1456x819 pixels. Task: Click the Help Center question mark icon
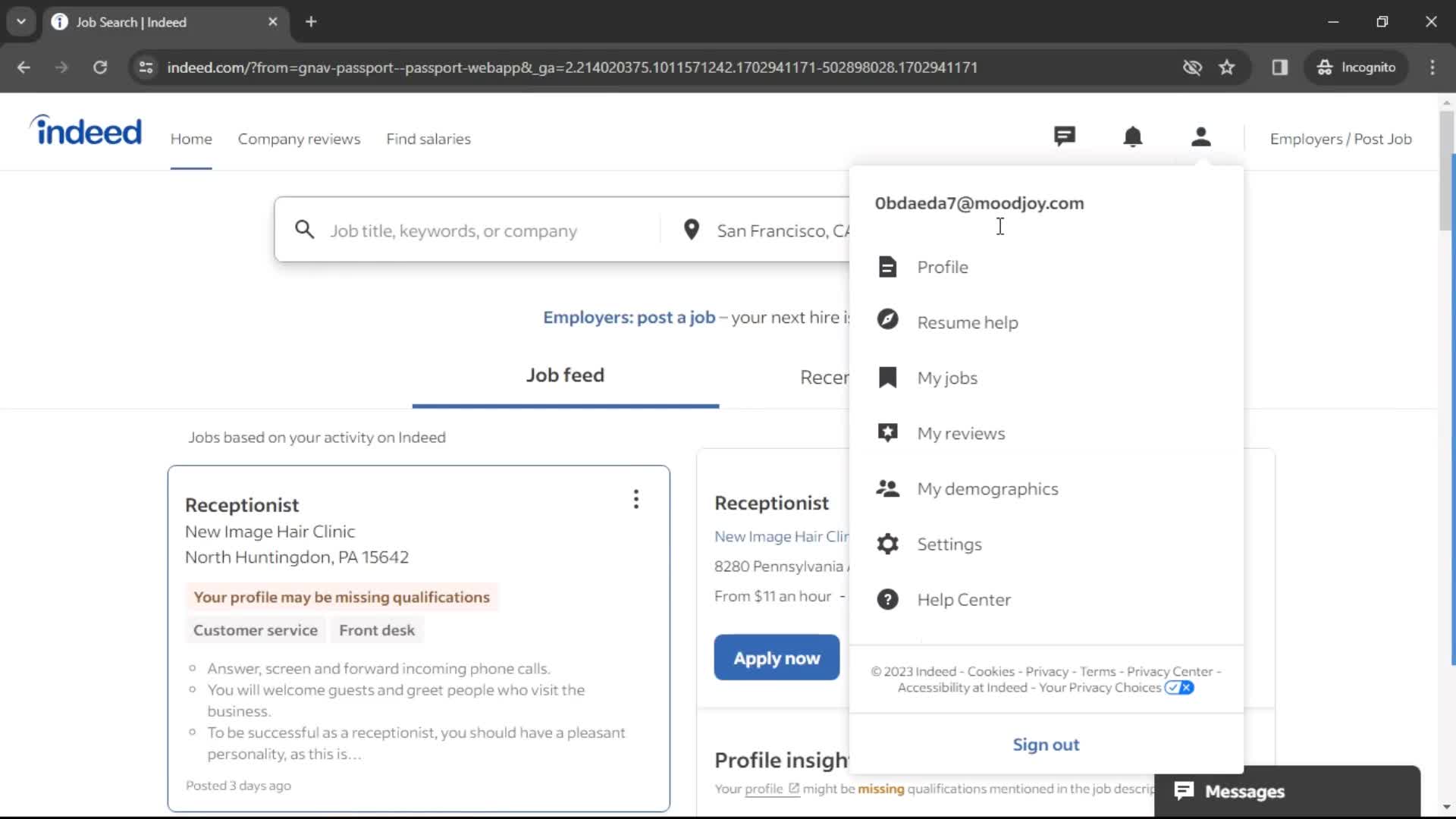886,599
